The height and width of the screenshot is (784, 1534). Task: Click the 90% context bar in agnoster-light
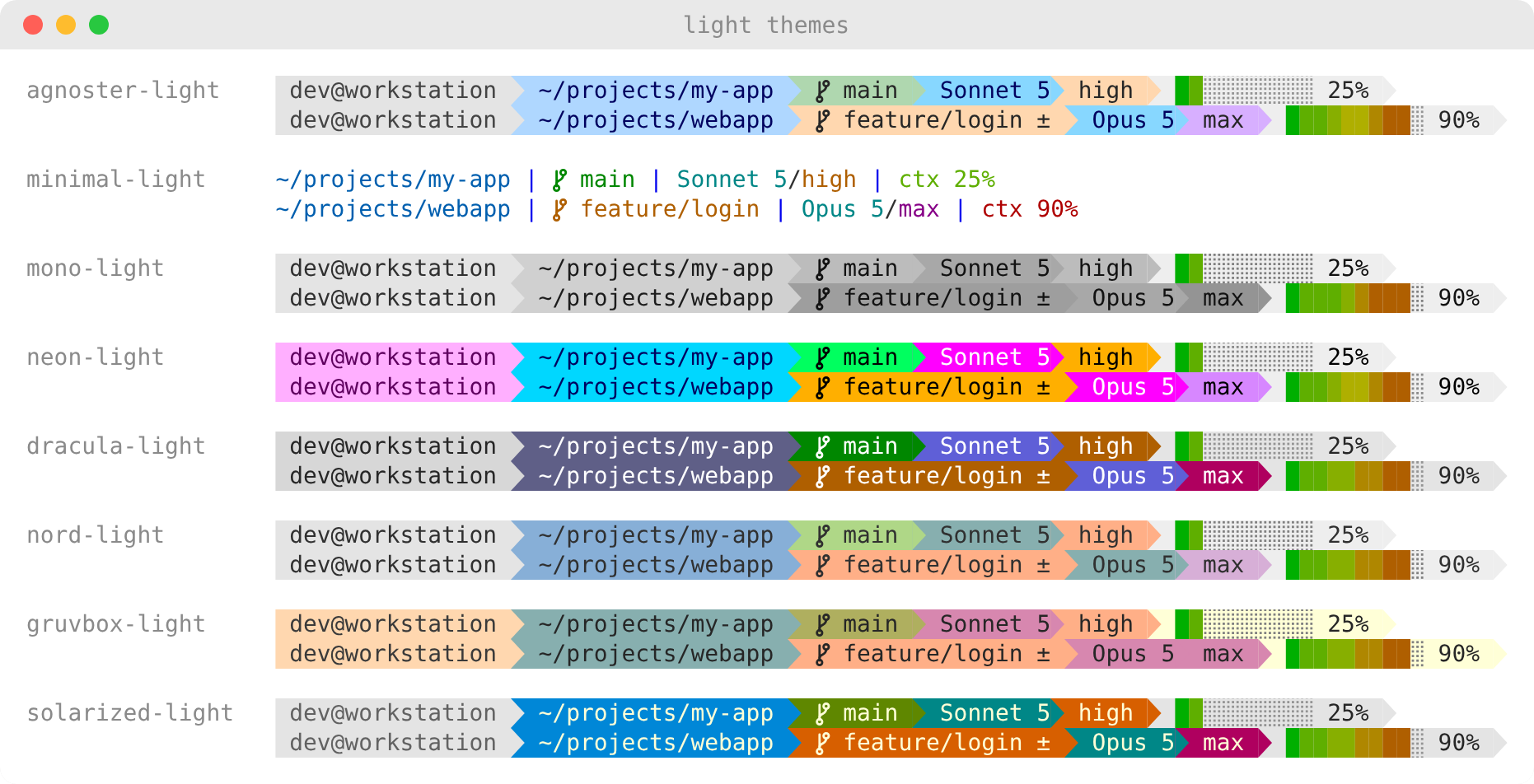[x=1355, y=120]
